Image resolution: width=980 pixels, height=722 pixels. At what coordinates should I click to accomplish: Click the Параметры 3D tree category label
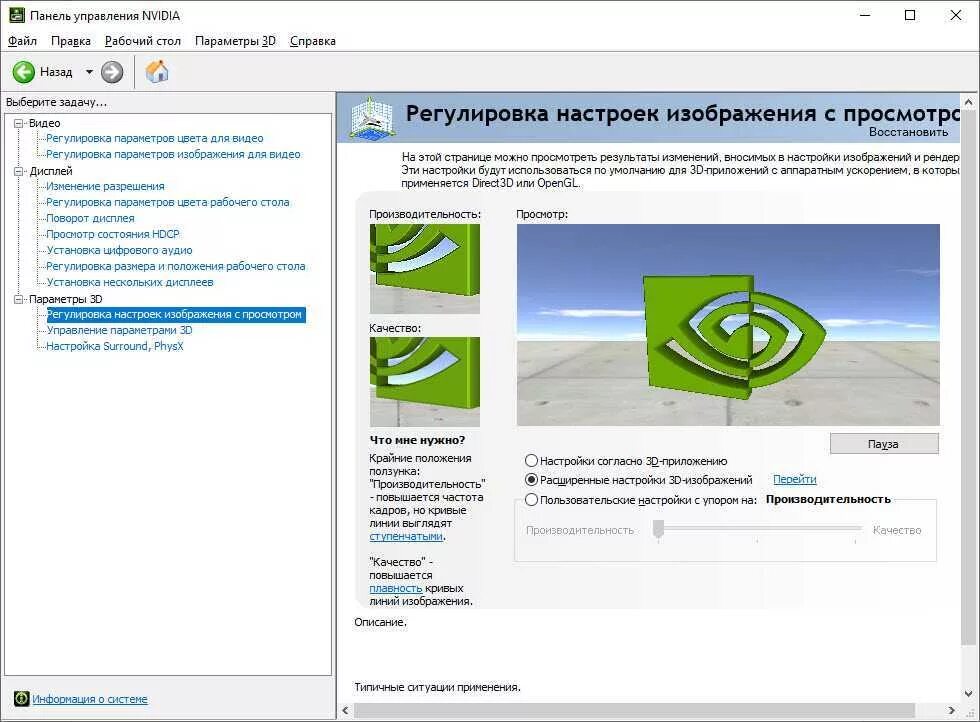pos(66,299)
